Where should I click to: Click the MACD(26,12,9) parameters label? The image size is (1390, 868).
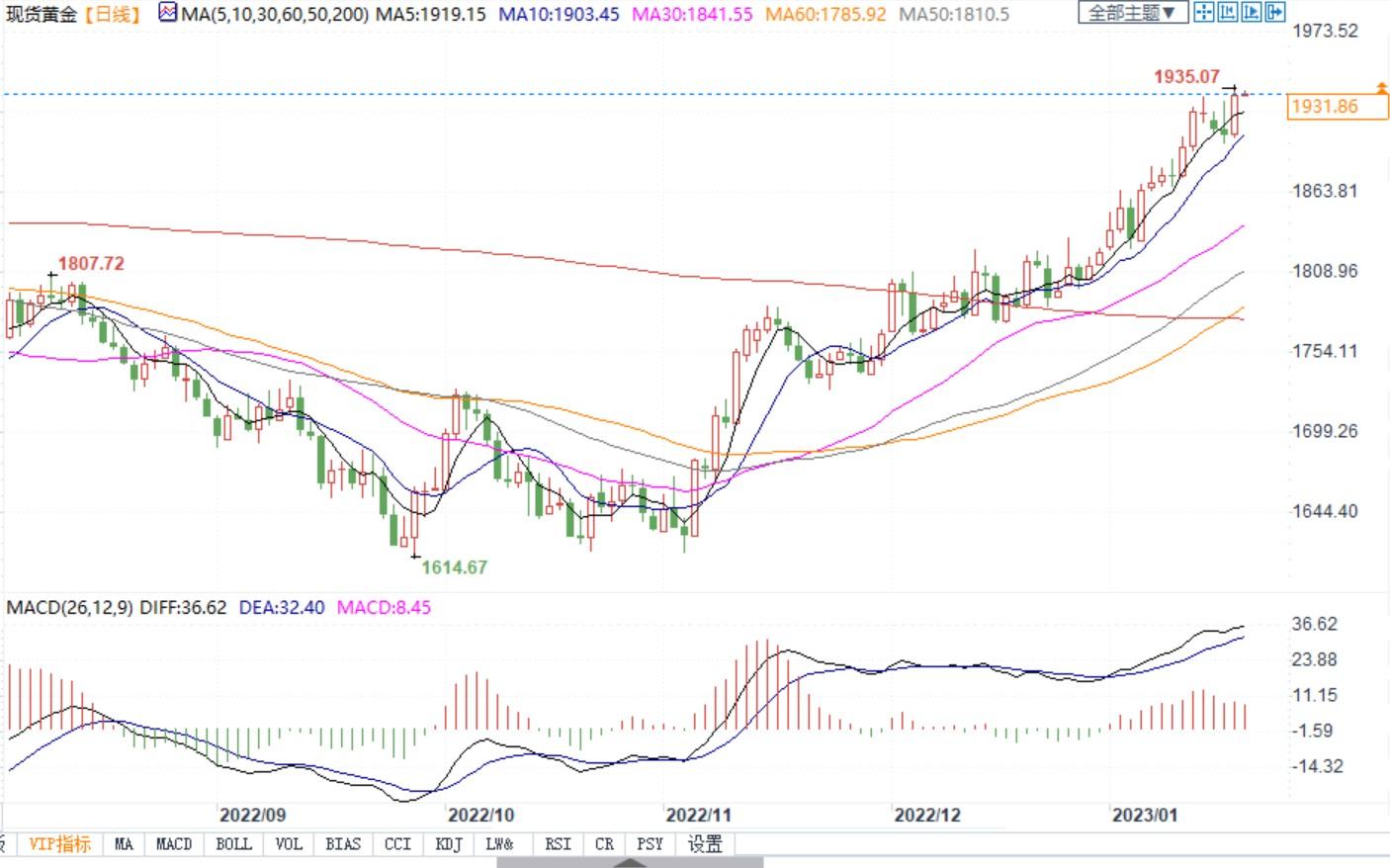pyautogui.click(x=69, y=607)
